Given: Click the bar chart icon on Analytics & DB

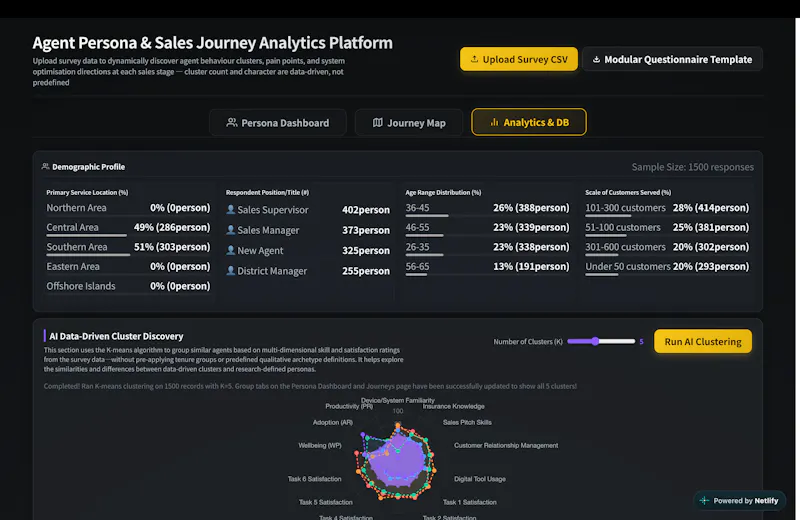Looking at the screenshot, I should pyautogui.click(x=494, y=122).
